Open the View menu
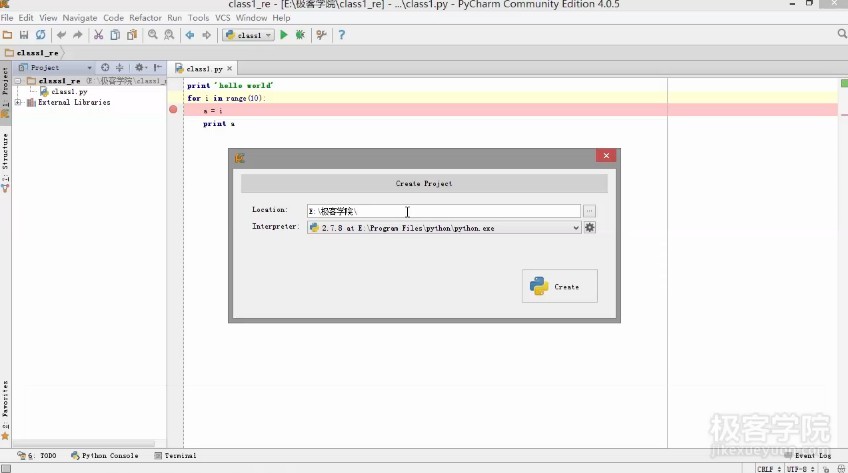This screenshot has height=473, width=848. 48,18
